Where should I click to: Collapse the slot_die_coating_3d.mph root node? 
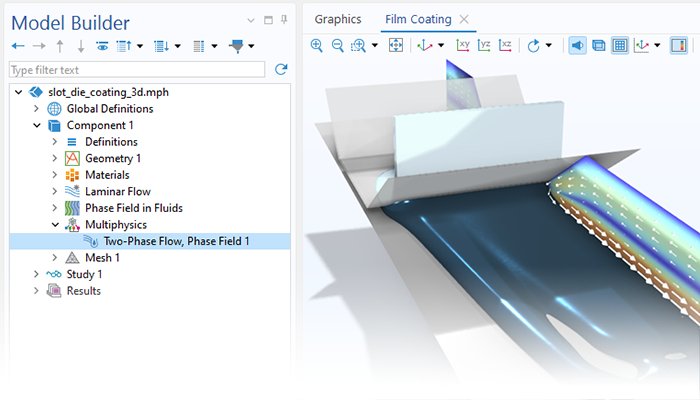coord(18,92)
